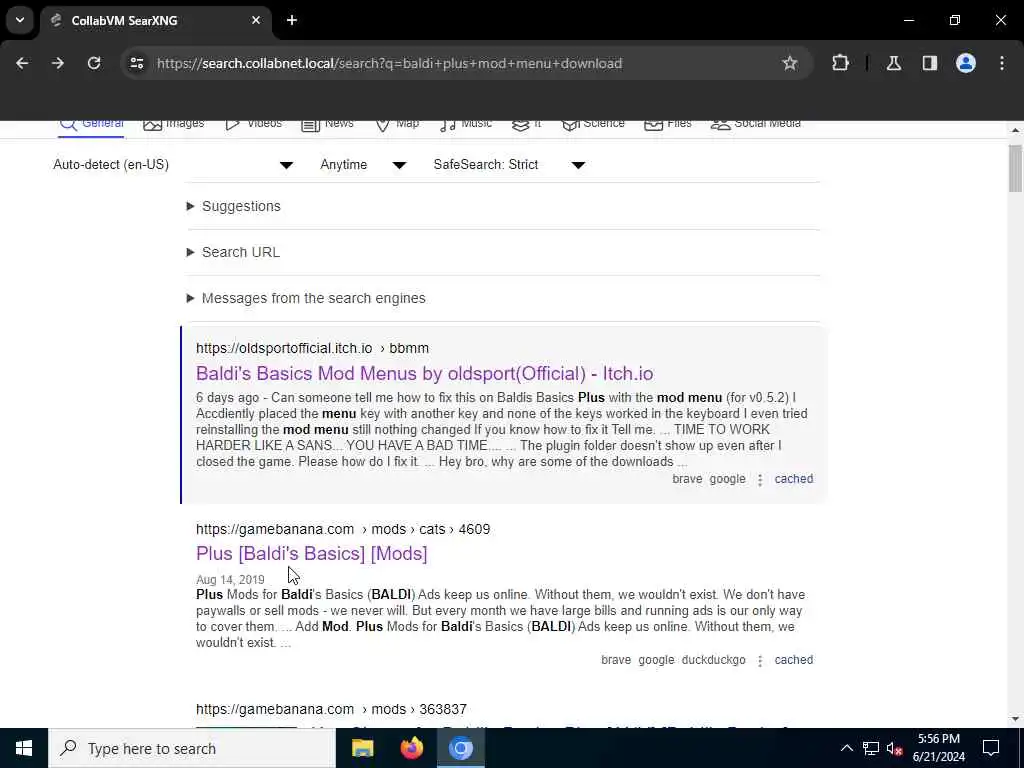Screen dimensions: 1024x768
Task: Select the Chrome taskbar icon
Action: point(460,748)
